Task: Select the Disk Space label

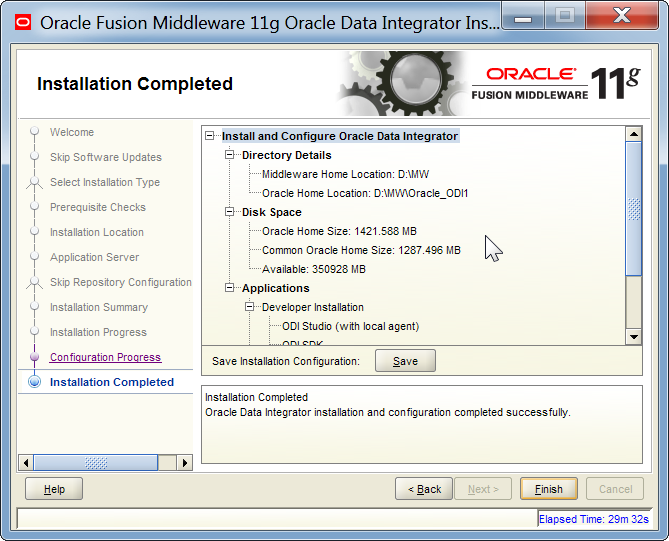Action: (272, 212)
